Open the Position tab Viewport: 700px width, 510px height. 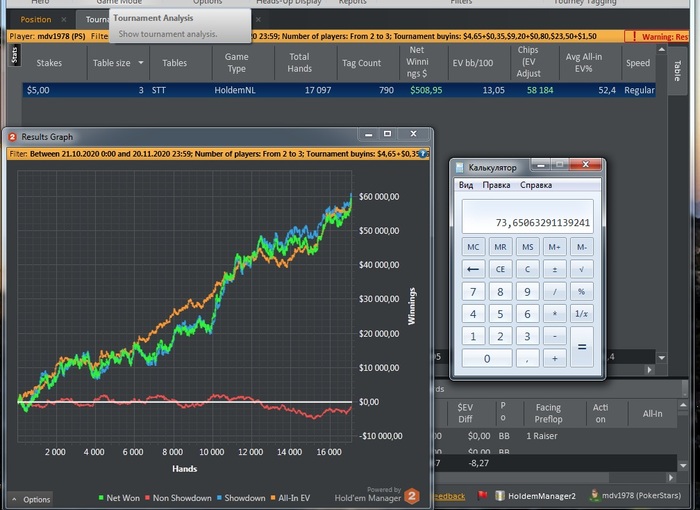click(x=36, y=20)
